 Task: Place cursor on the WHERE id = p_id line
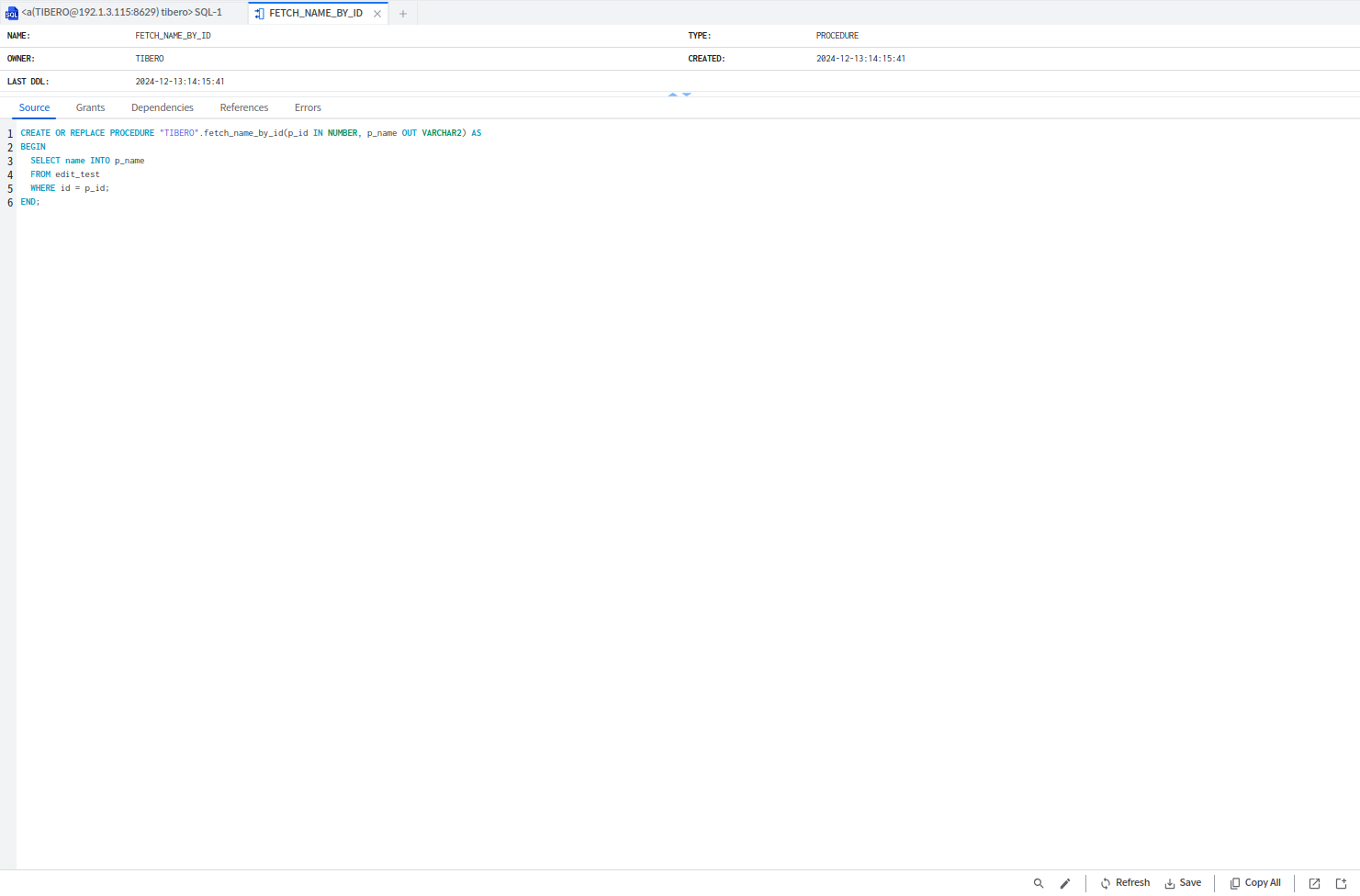tap(70, 188)
